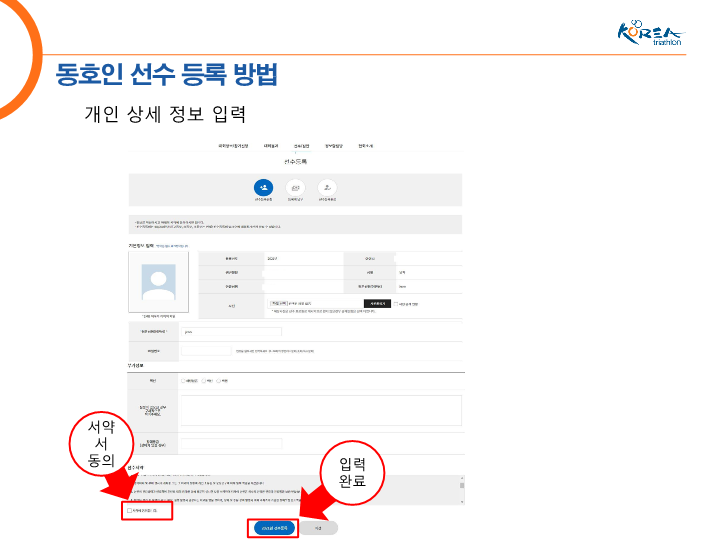The height and width of the screenshot is (540, 720).
Task: Open the first tab of the form navigation
Action: click(x=233, y=146)
